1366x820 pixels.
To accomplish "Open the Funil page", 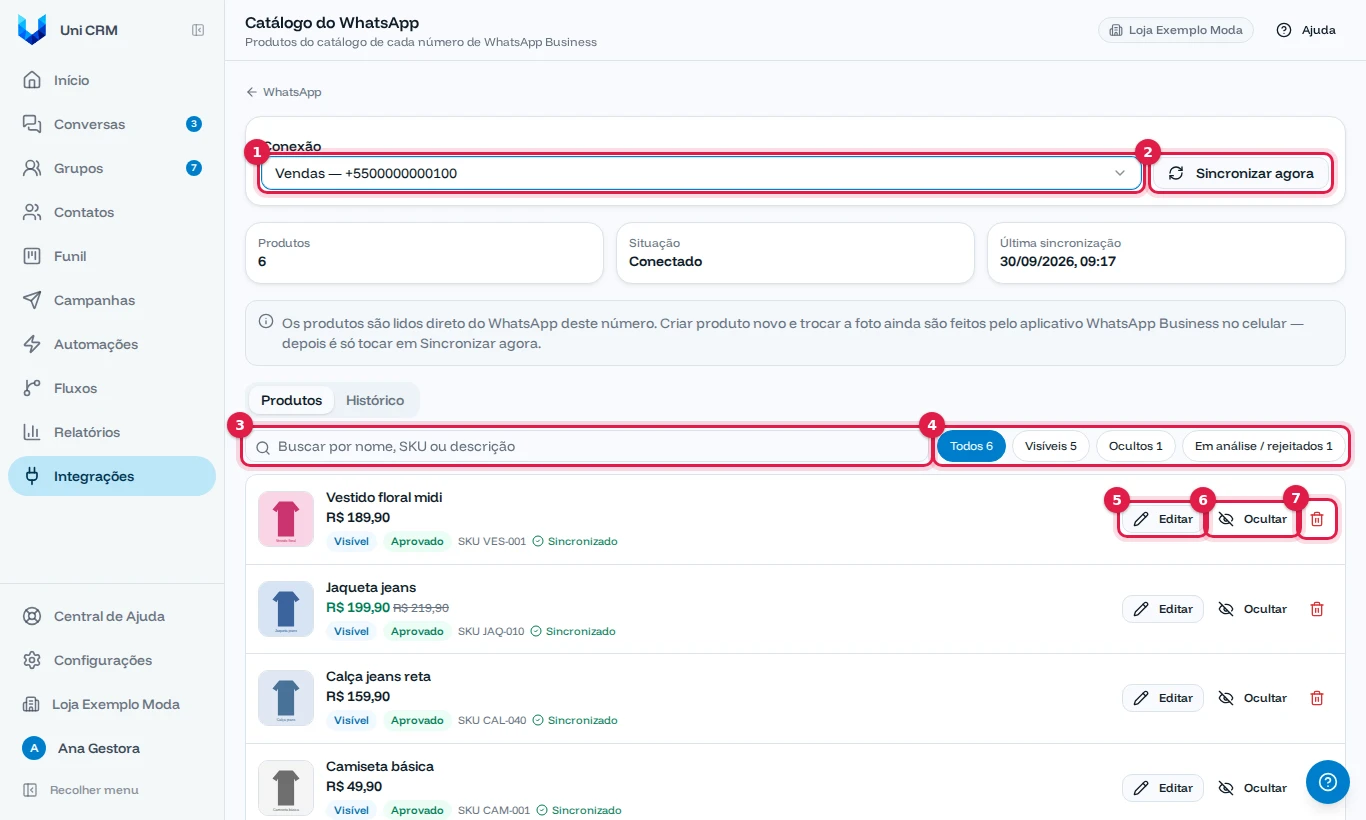I will click(112, 256).
